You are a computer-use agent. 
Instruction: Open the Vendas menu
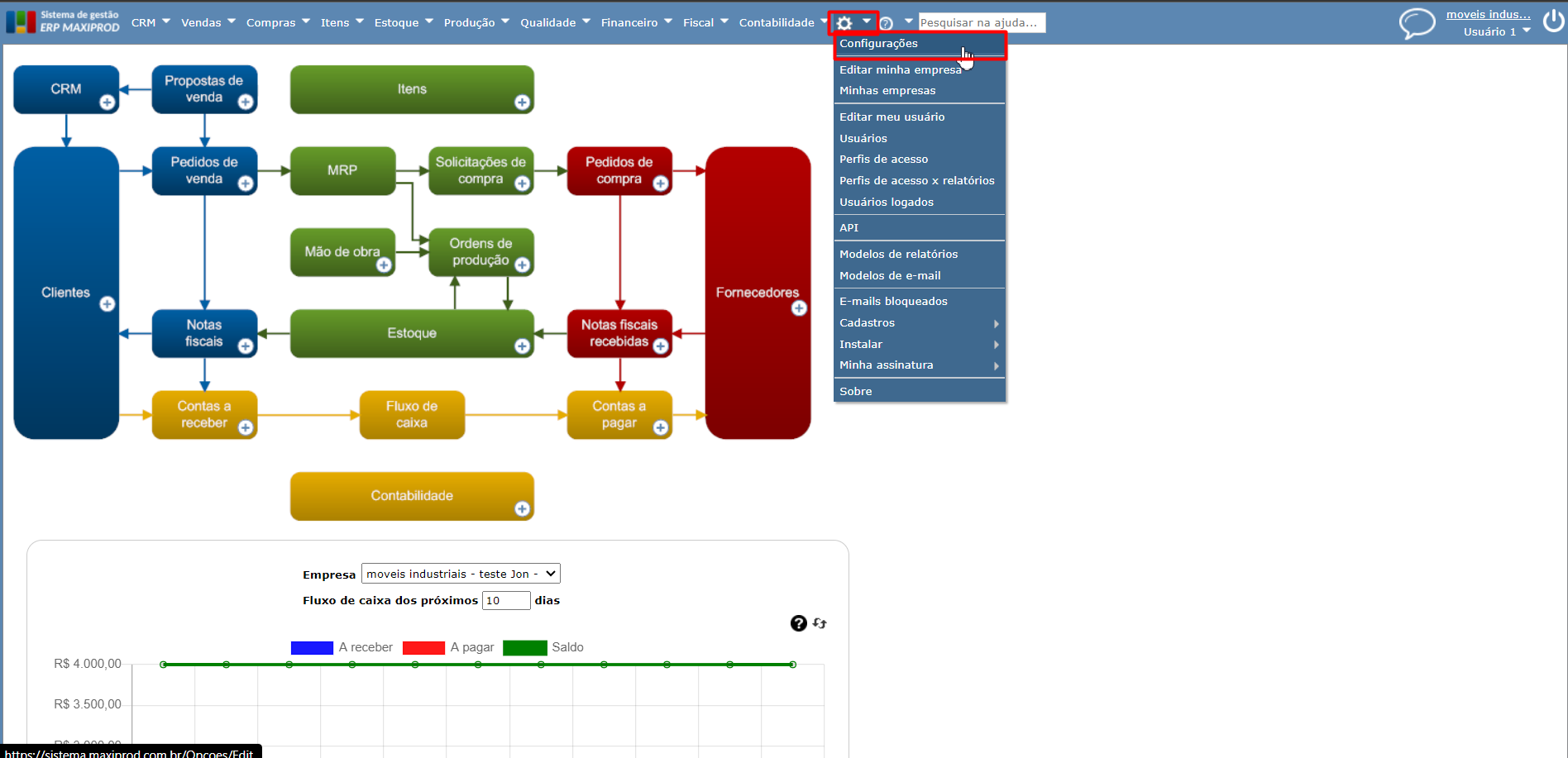208,22
